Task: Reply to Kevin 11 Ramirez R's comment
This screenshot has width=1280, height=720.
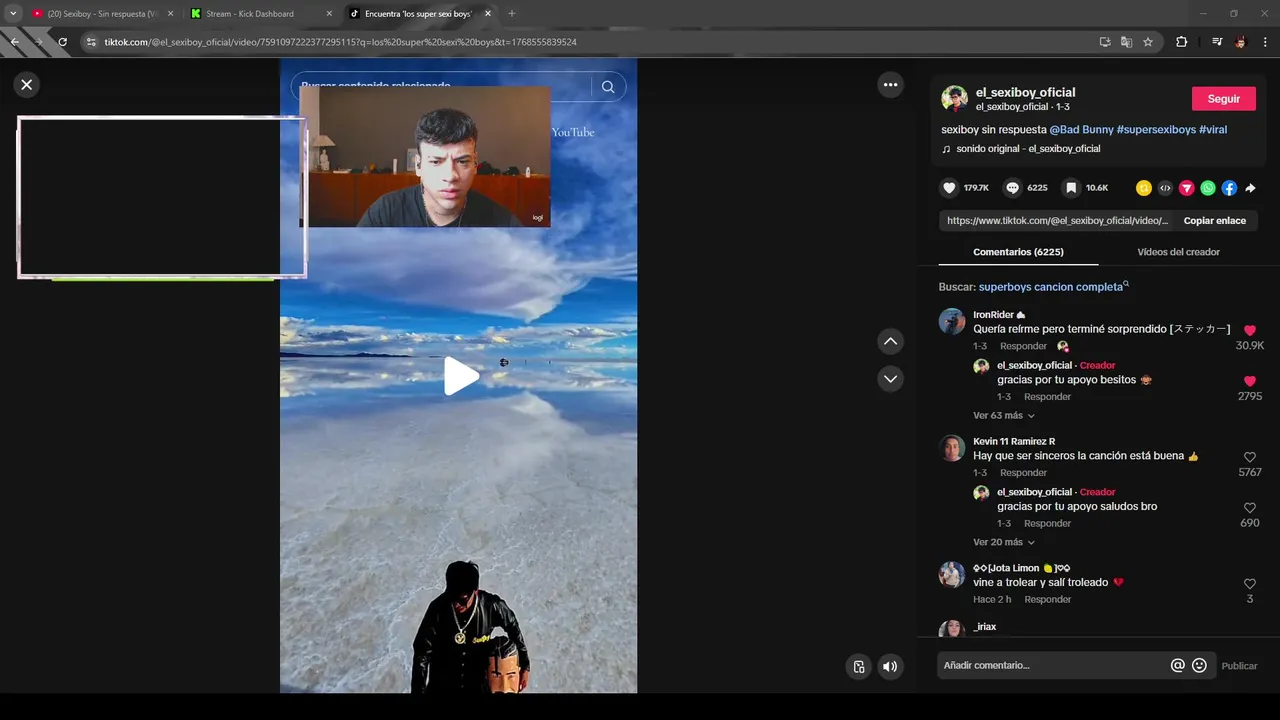Action: point(1023,473)
